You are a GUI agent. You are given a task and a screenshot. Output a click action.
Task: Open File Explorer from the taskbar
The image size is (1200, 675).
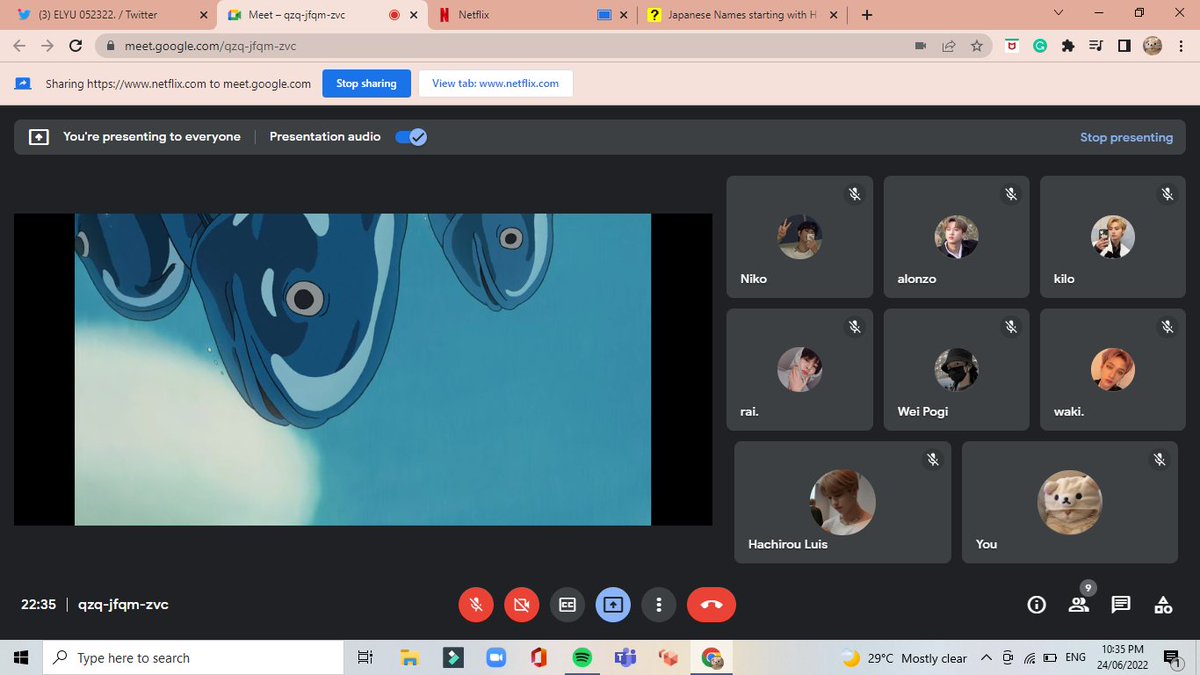pos(409,658)
